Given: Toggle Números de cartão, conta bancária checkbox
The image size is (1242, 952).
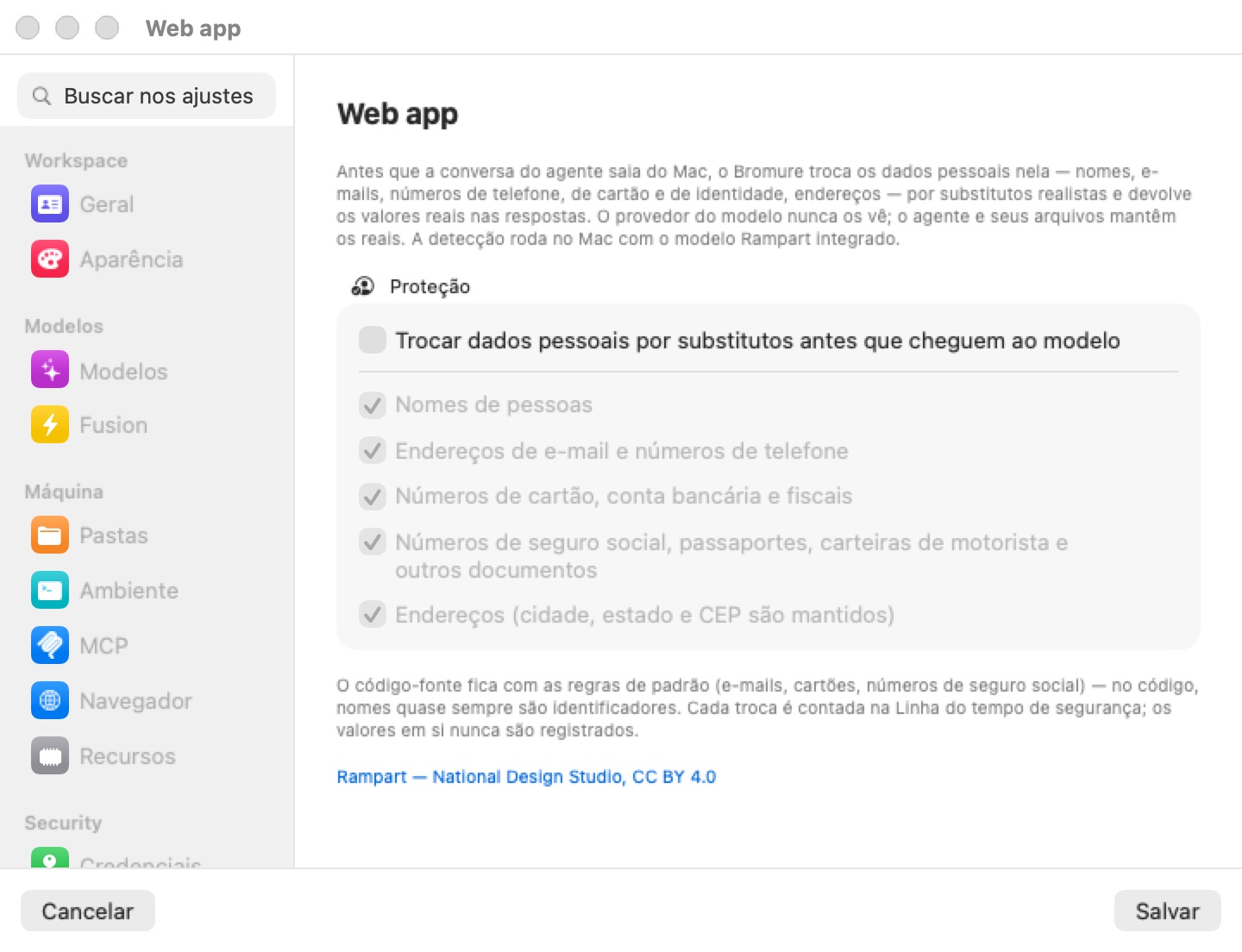Looking at the screenshot, I should (373, 496).
